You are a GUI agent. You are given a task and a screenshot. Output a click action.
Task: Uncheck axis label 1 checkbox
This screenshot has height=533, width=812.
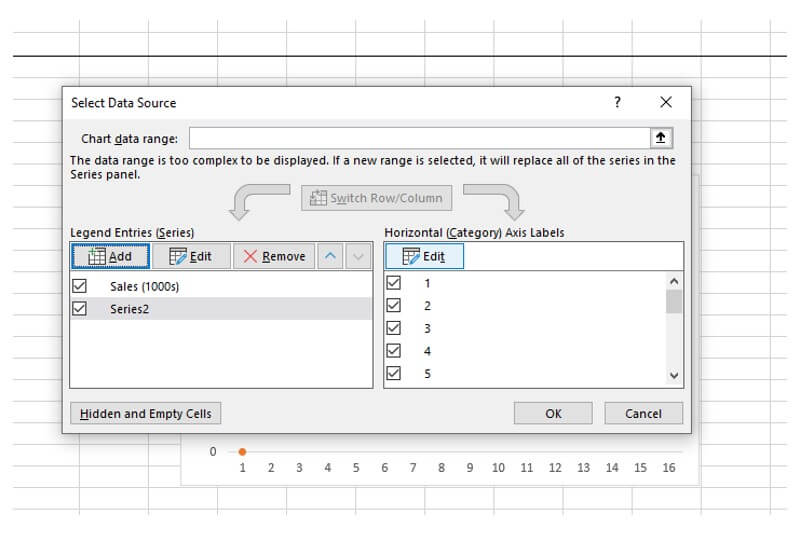pos(394,283)
